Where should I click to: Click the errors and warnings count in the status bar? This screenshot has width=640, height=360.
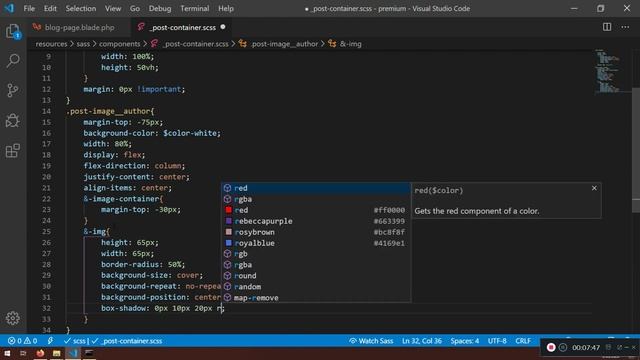pyautogui.click(x=22, y=341)
